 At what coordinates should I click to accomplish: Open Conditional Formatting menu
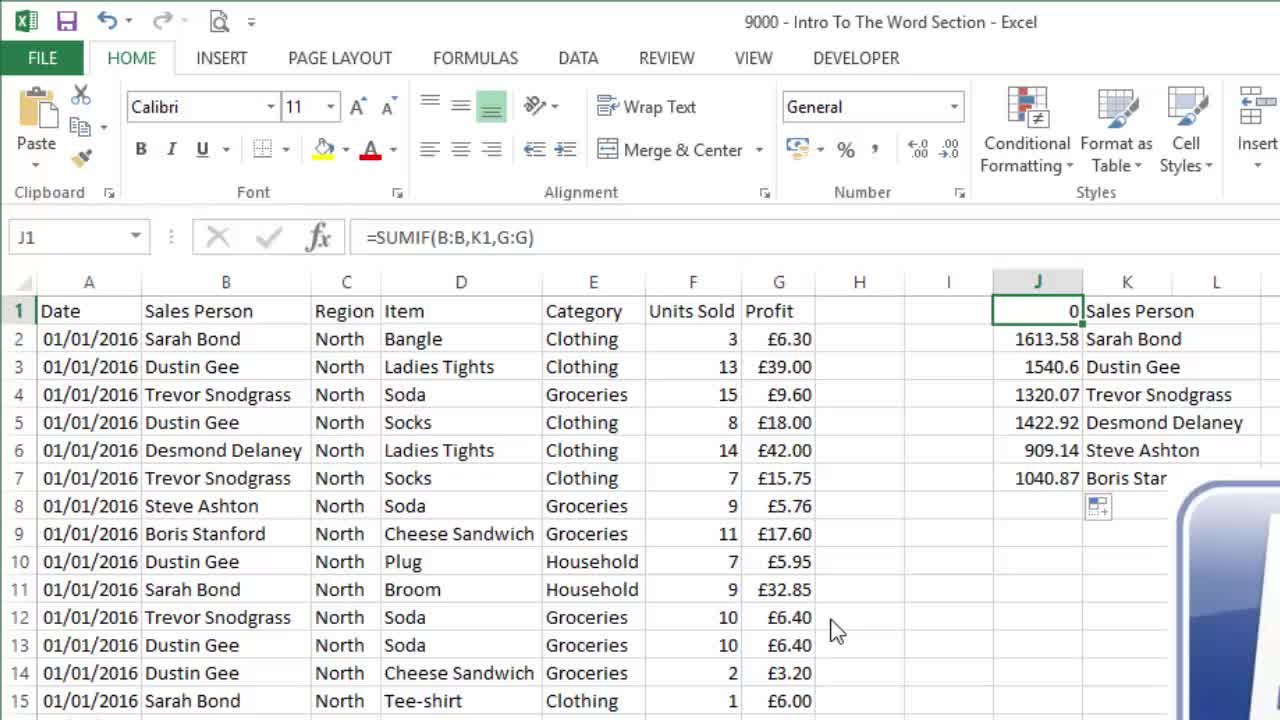point(1027,130)
